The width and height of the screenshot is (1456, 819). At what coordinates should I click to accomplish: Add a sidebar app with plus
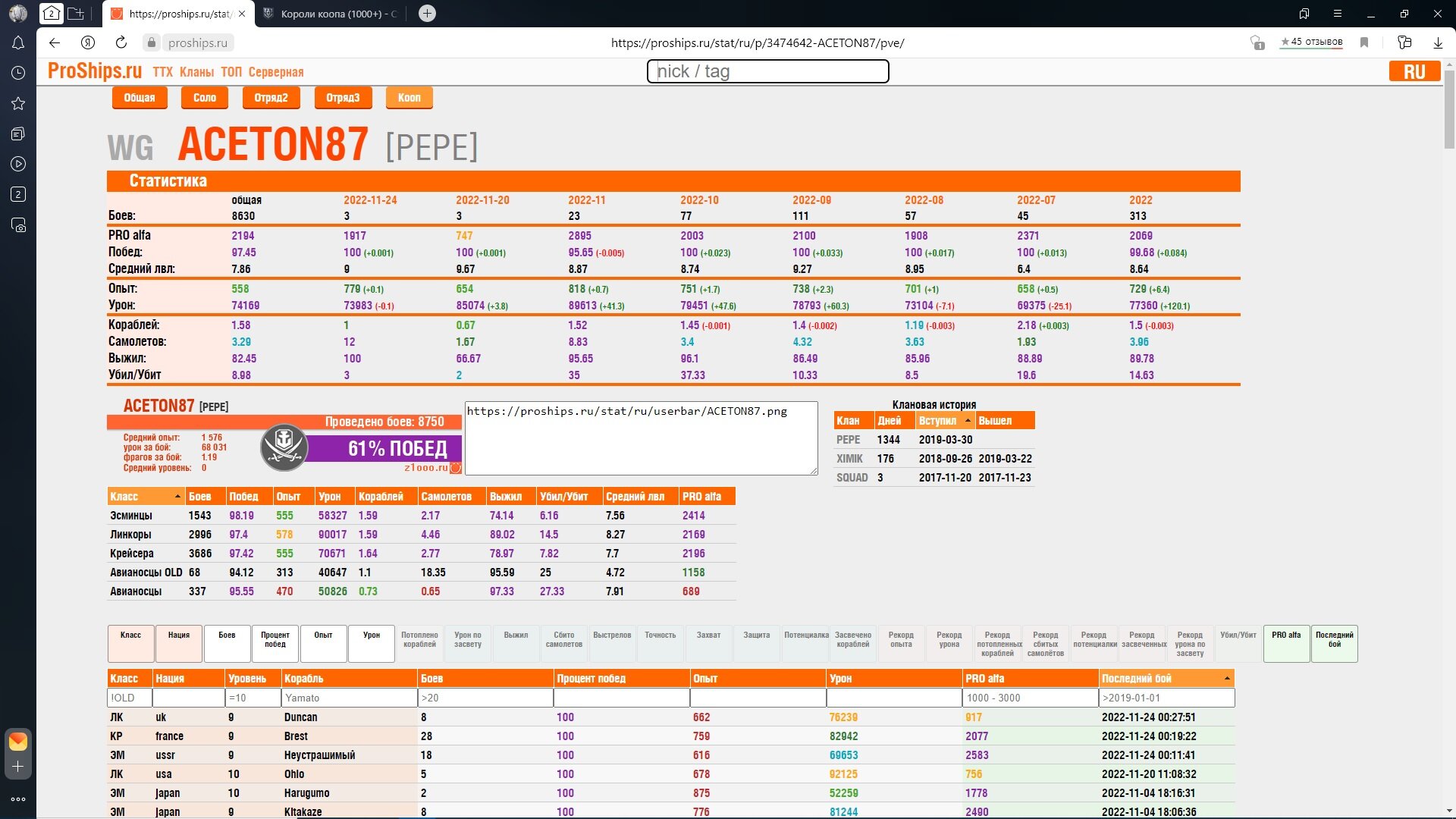[18, 767]
